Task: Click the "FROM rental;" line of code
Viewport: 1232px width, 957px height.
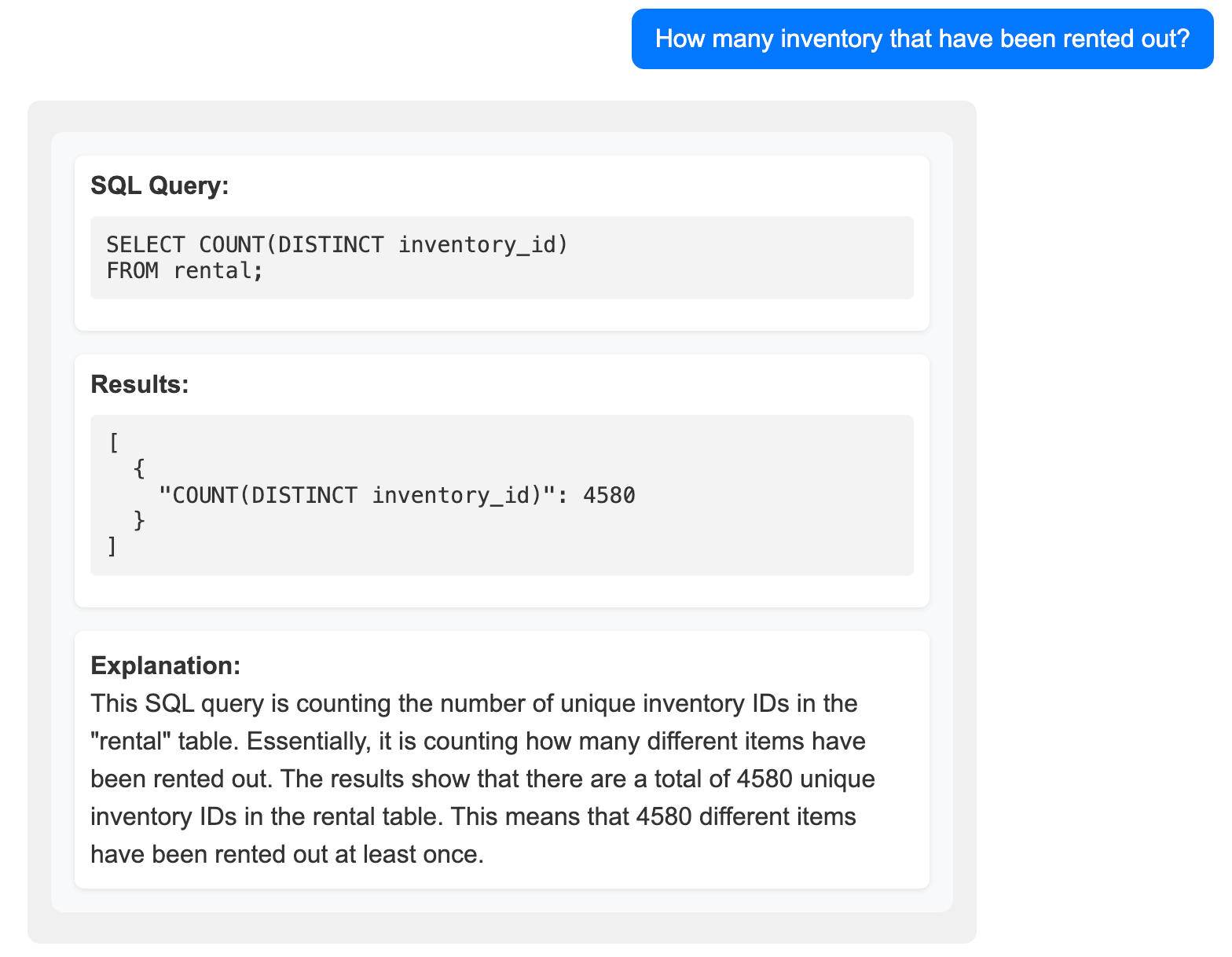Action: (185, 270)
